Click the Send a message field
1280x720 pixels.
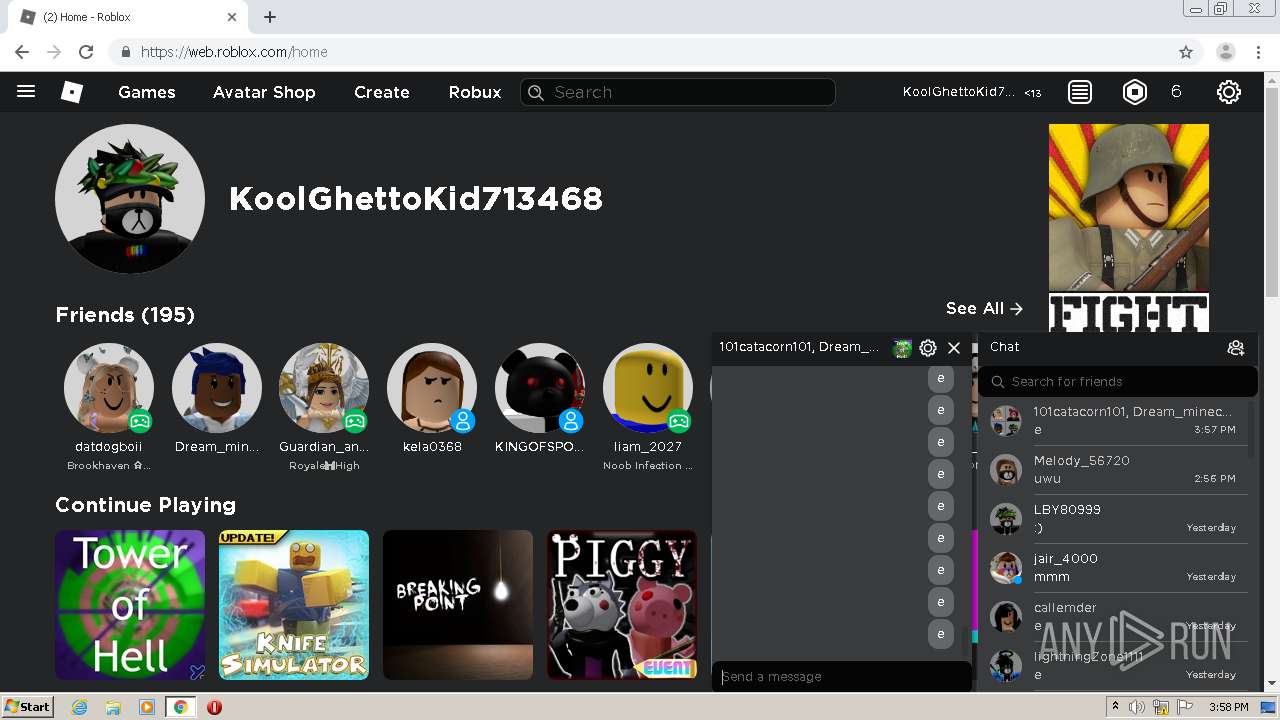click(842, 676)
